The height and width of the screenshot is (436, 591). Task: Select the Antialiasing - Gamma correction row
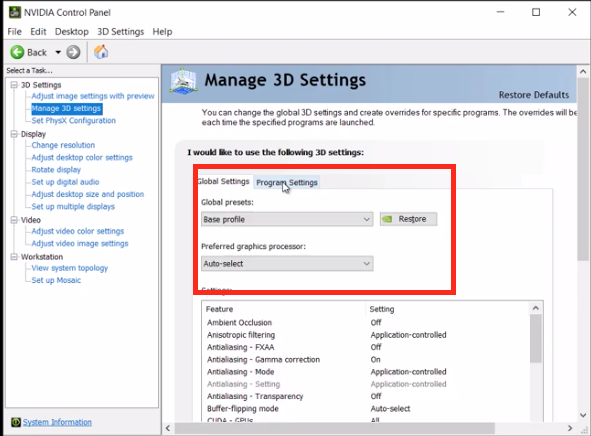click(366, 360)
